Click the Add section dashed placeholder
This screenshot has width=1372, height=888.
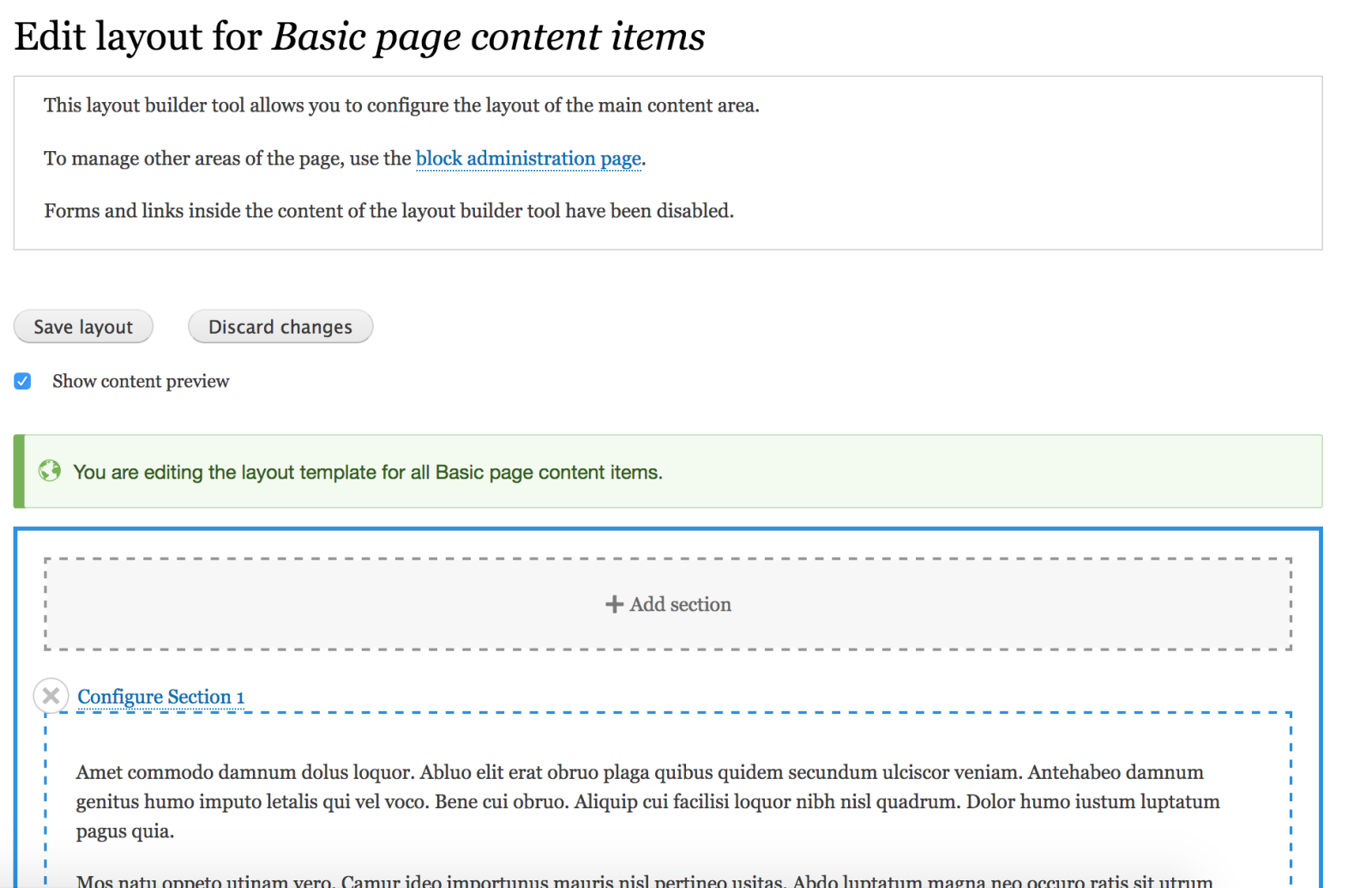tap(667, 604)
